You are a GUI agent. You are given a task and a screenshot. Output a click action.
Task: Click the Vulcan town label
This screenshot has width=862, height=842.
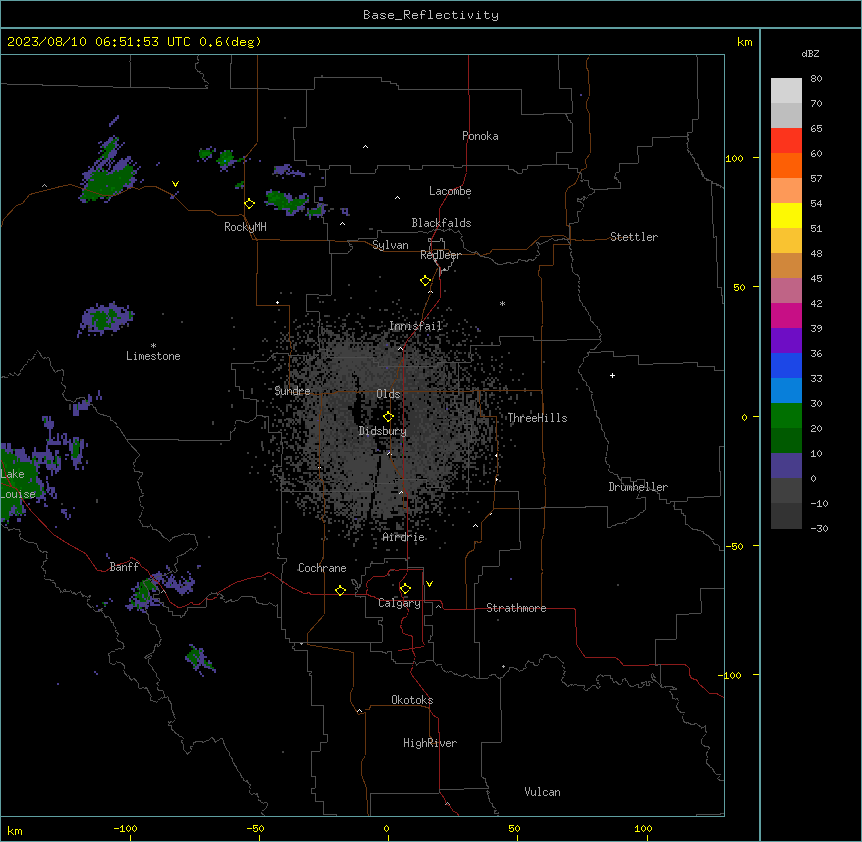[542, 792]
